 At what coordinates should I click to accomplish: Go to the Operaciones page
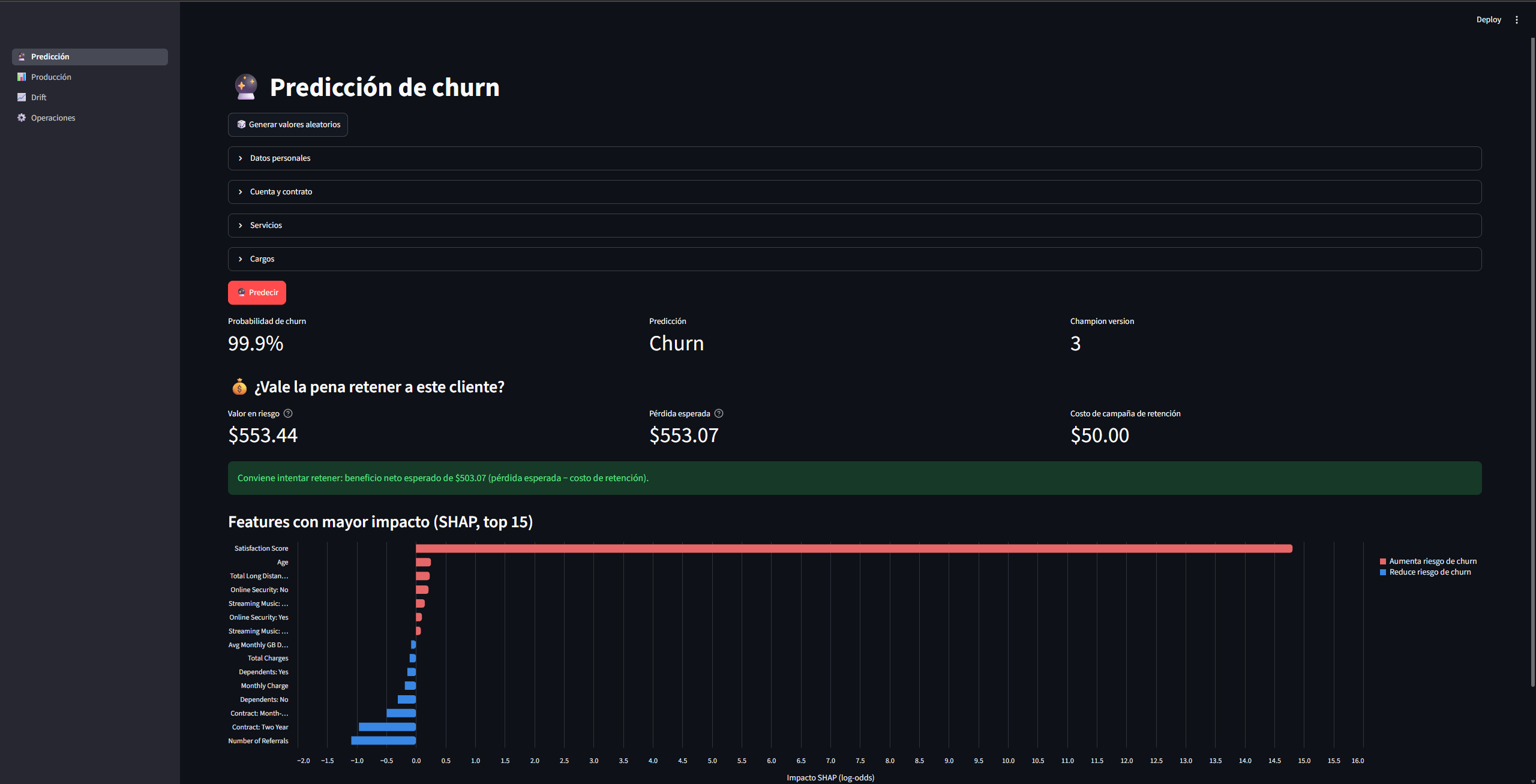(90, 118)
